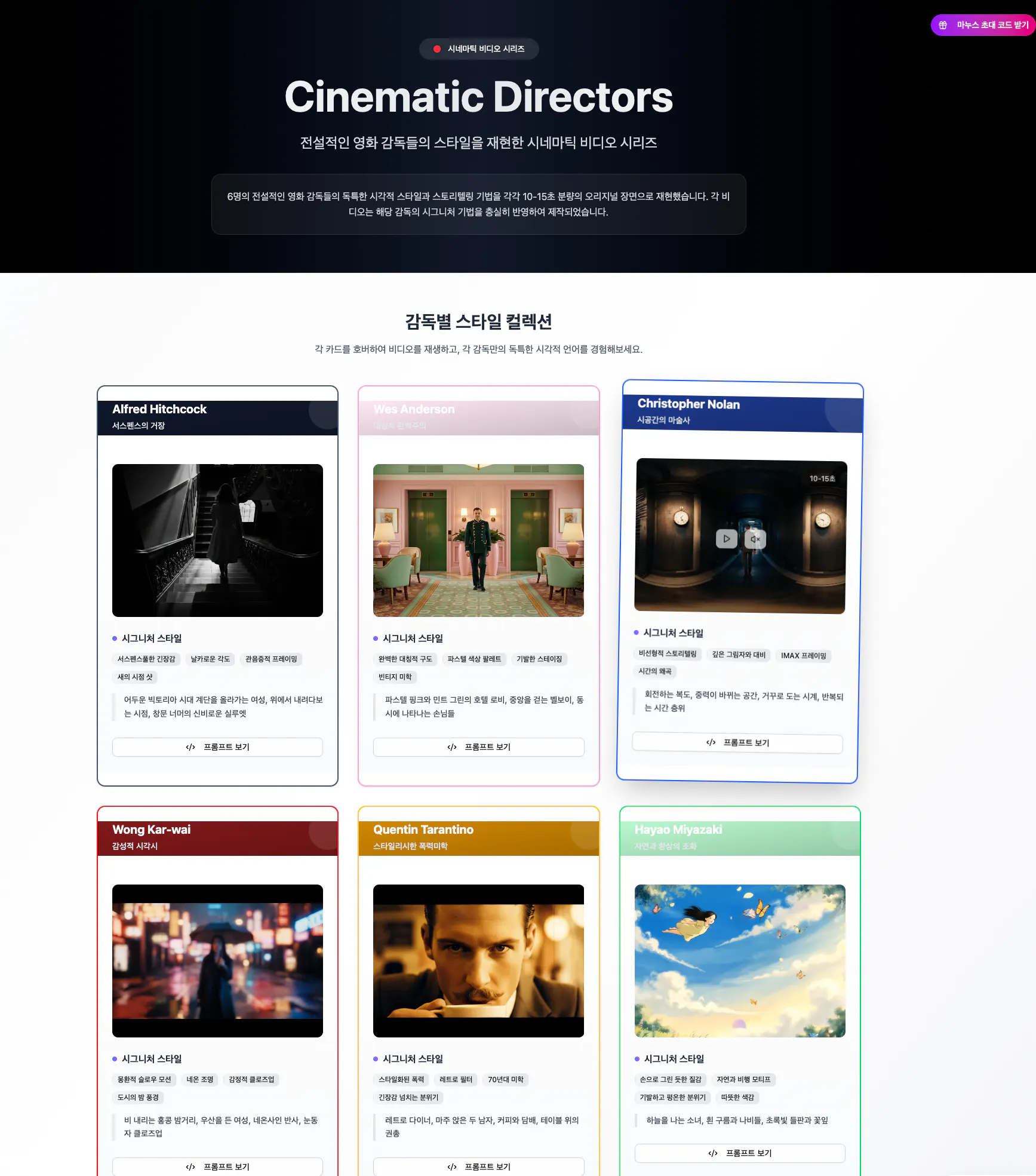The height and width of the screenshot is (1176, 1036).
Task: Click the 시그니처 스타일 label on the Hitchcock card
Action: [152, 638]
